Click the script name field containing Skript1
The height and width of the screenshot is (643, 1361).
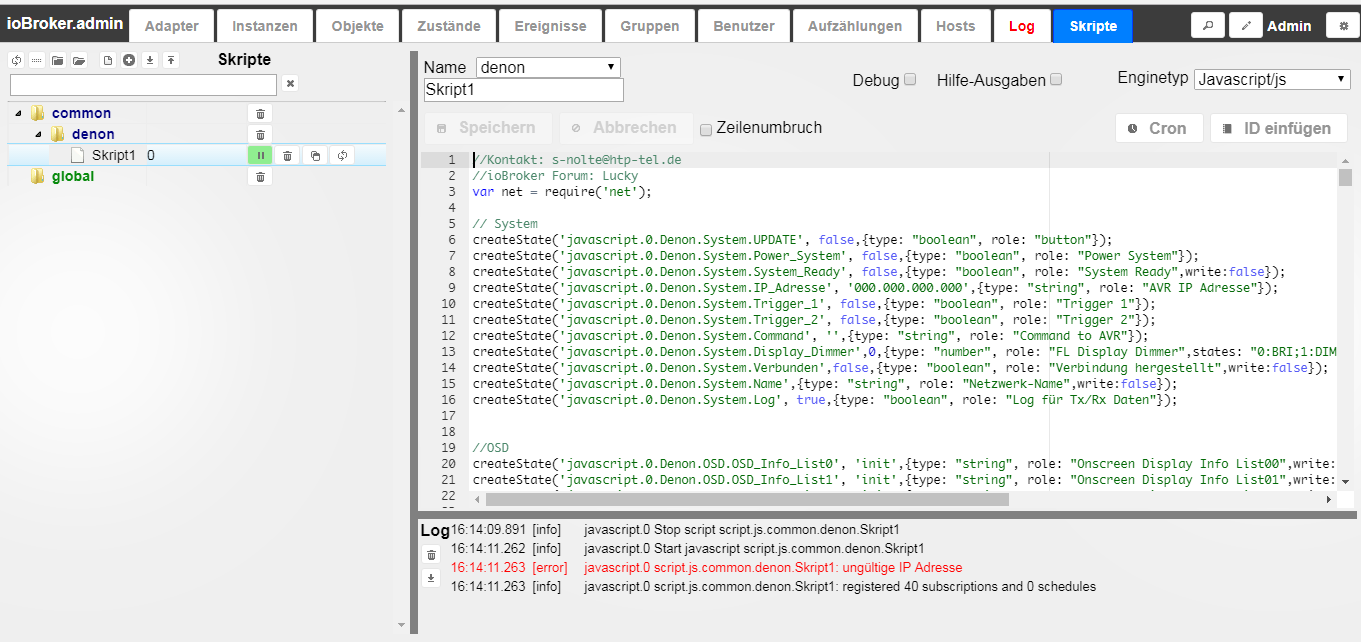pyautogui.click(x=524, y=90)
